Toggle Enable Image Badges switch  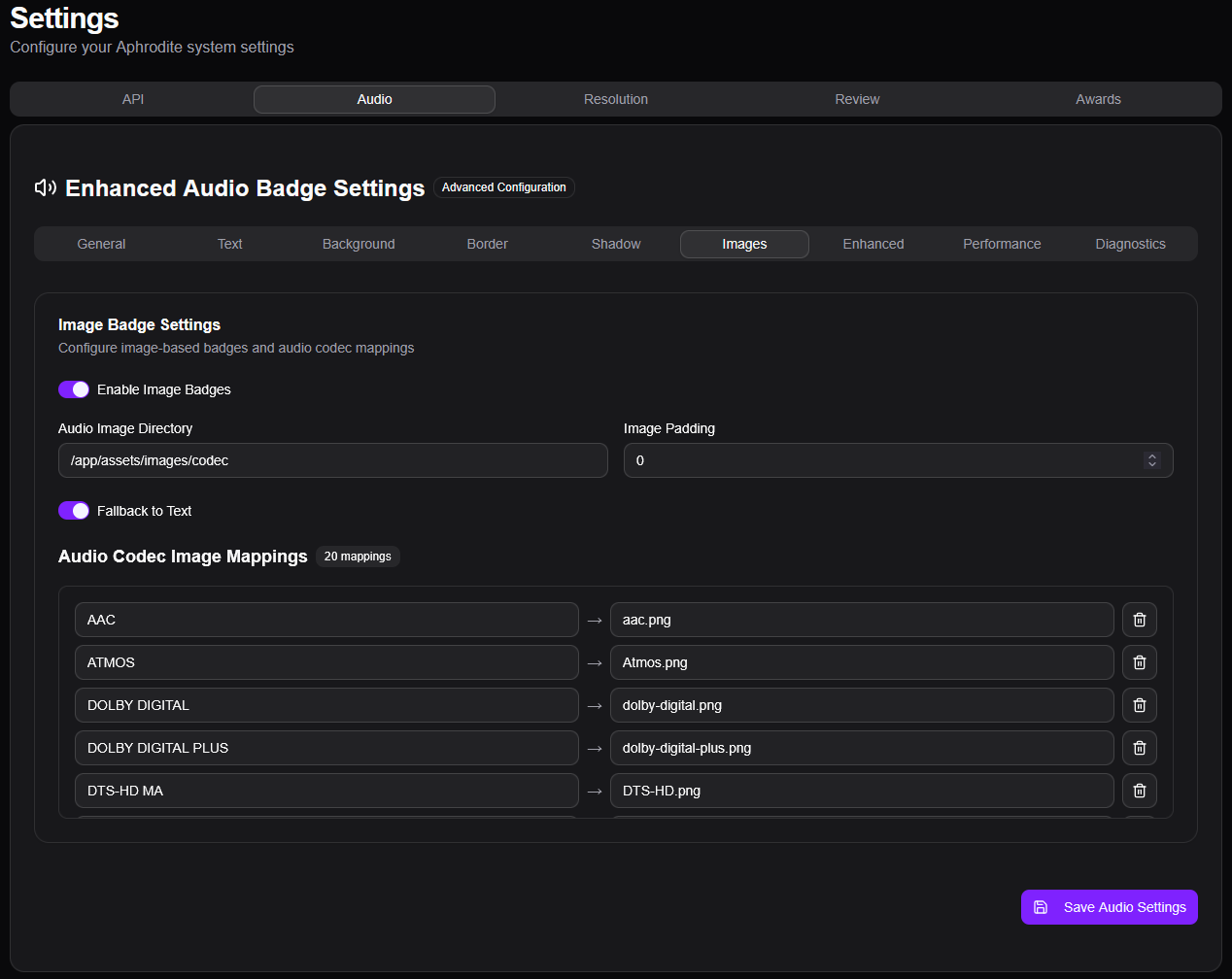tap(74, 389)
